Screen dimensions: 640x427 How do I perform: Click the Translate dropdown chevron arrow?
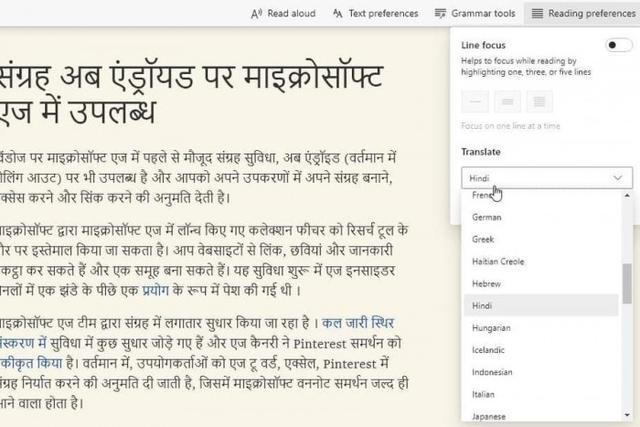(618, 178)
